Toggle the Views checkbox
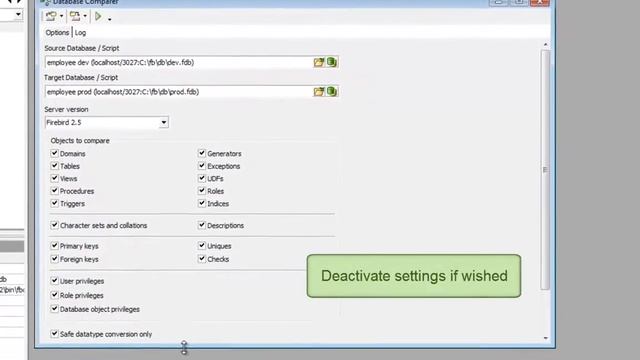The width and height of the screenshot is (640, 360). pyautogui.click(x=54, y=178)
